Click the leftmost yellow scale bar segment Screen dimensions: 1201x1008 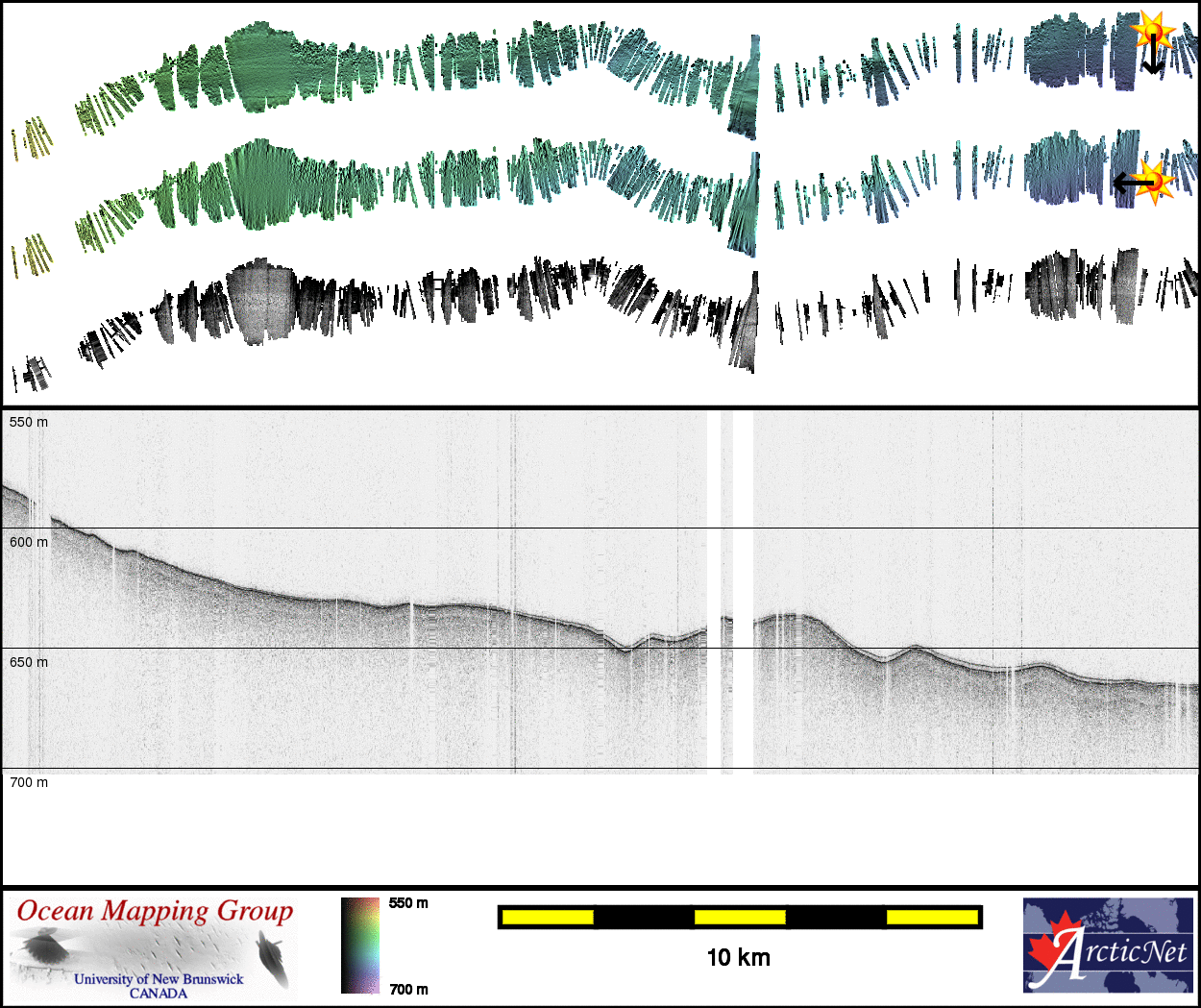click(548, 917)
